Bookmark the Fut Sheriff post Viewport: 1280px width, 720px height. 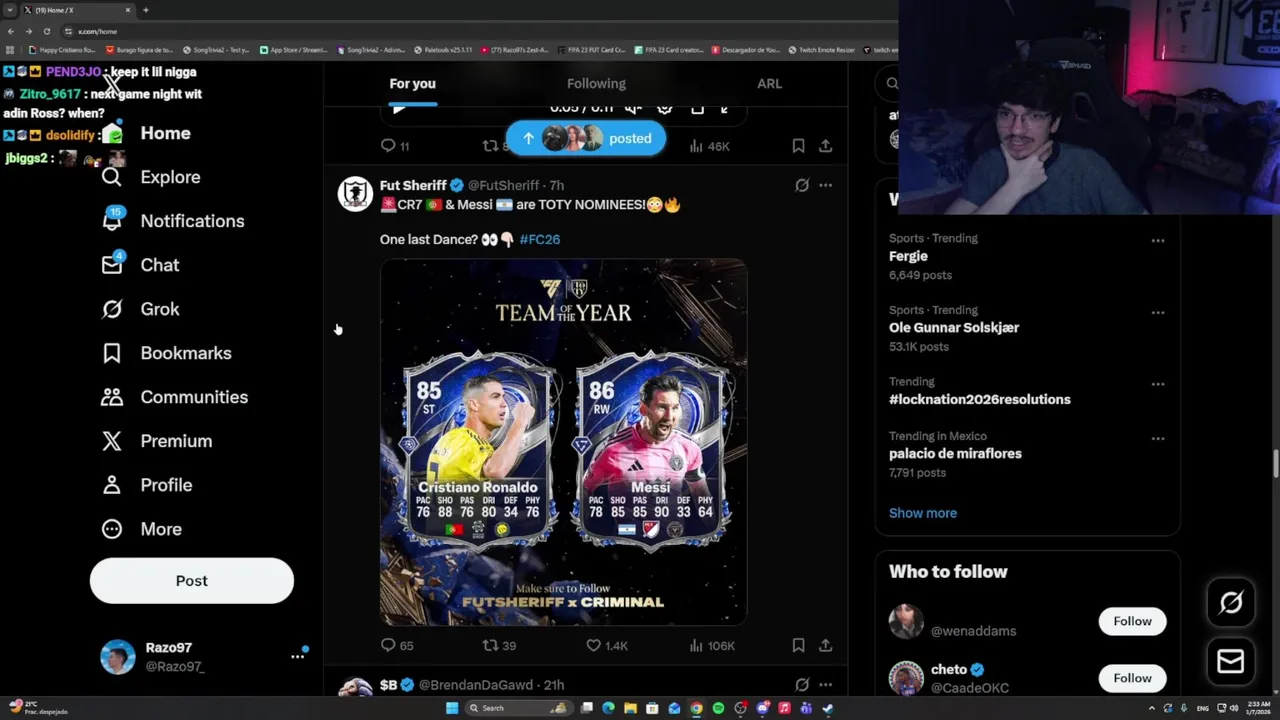[798, 645]
